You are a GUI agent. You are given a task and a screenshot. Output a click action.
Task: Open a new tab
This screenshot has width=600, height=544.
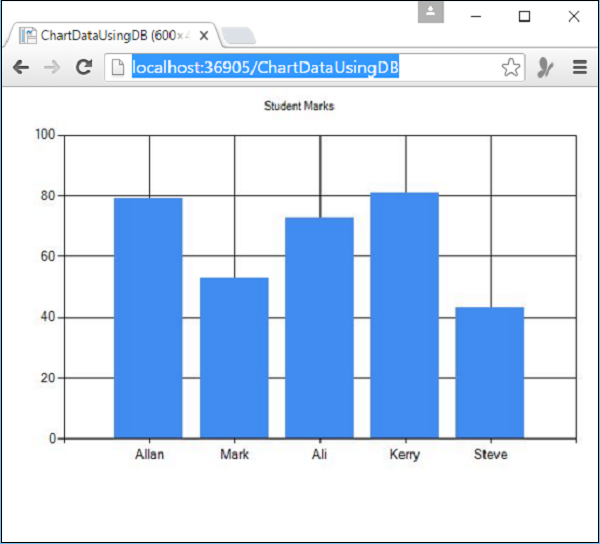tap(238, 36)
